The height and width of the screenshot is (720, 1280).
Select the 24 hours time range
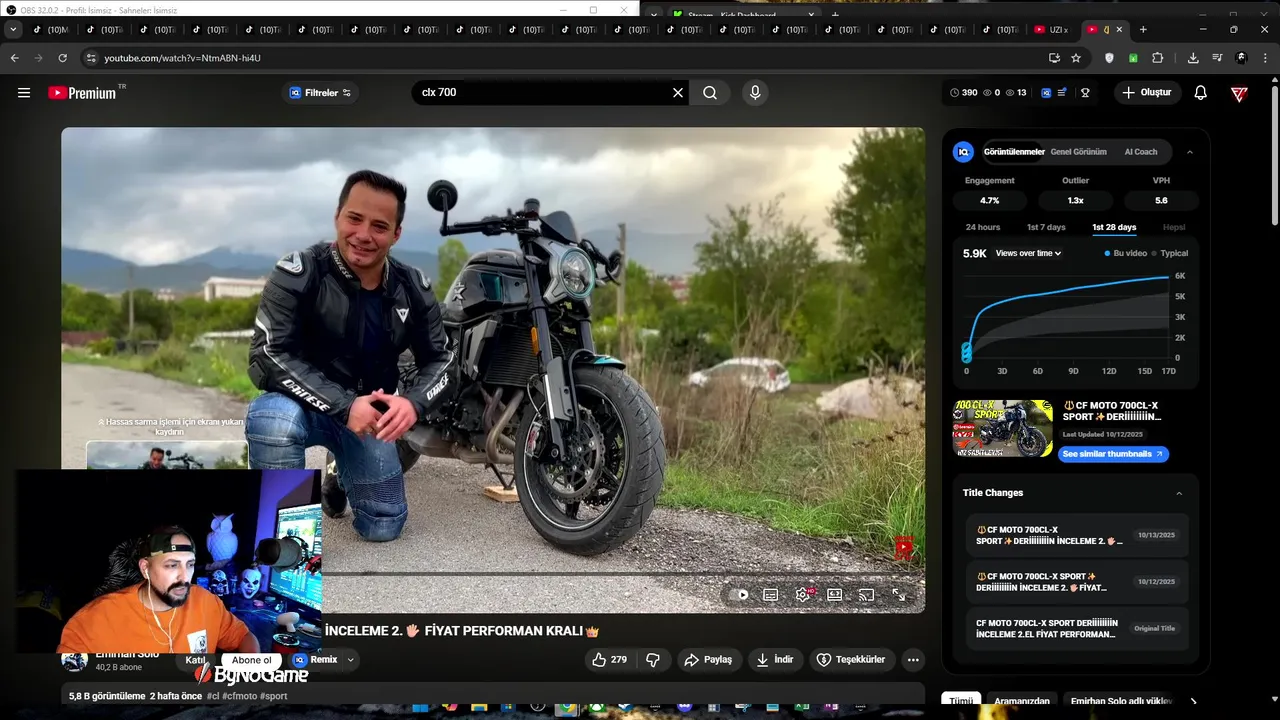point(983,227)
